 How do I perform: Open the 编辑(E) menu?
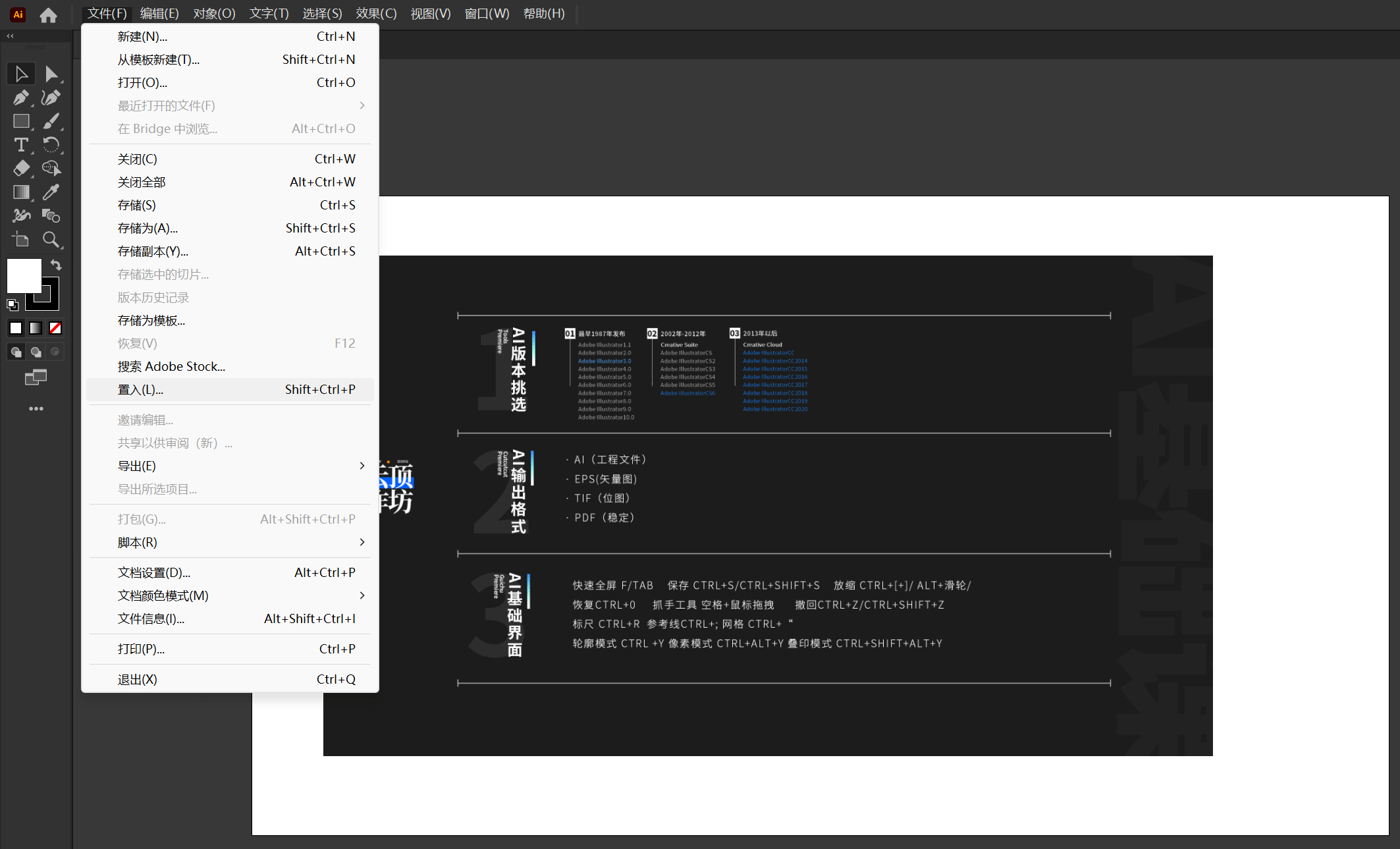click(x=159, y=14)
